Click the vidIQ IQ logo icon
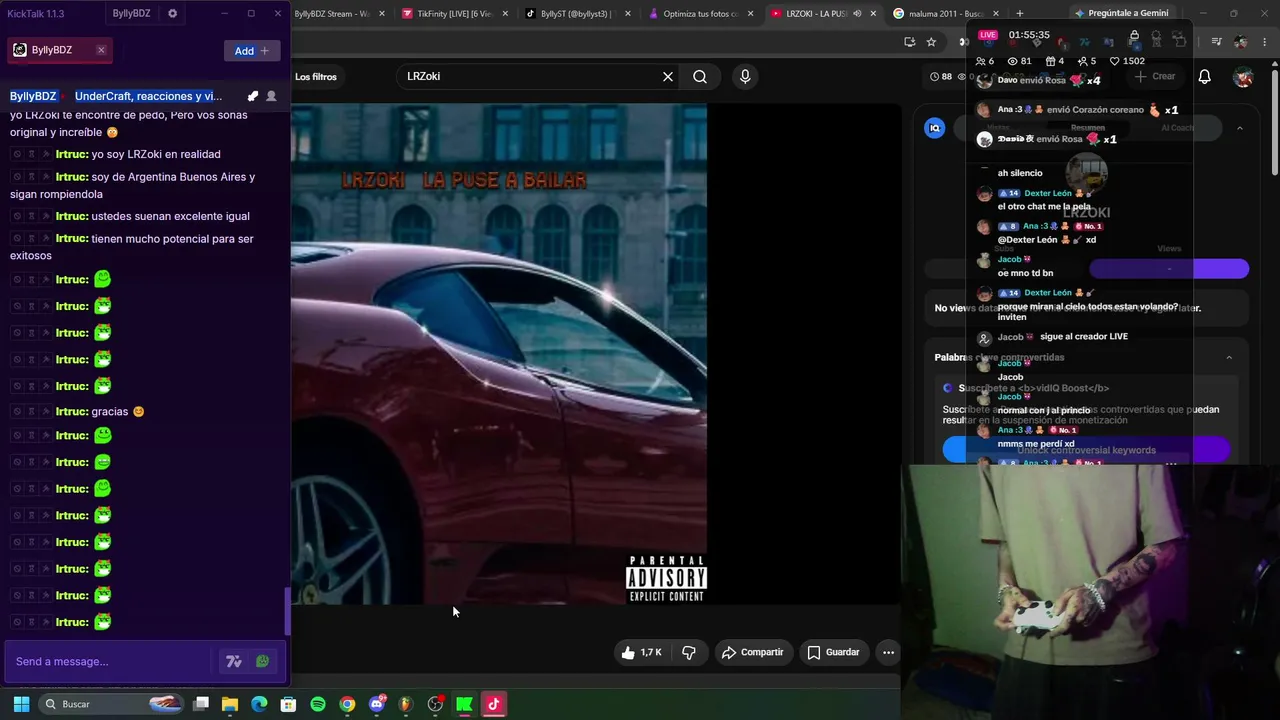Screen dimensions: 1280x720 (935, 128)
